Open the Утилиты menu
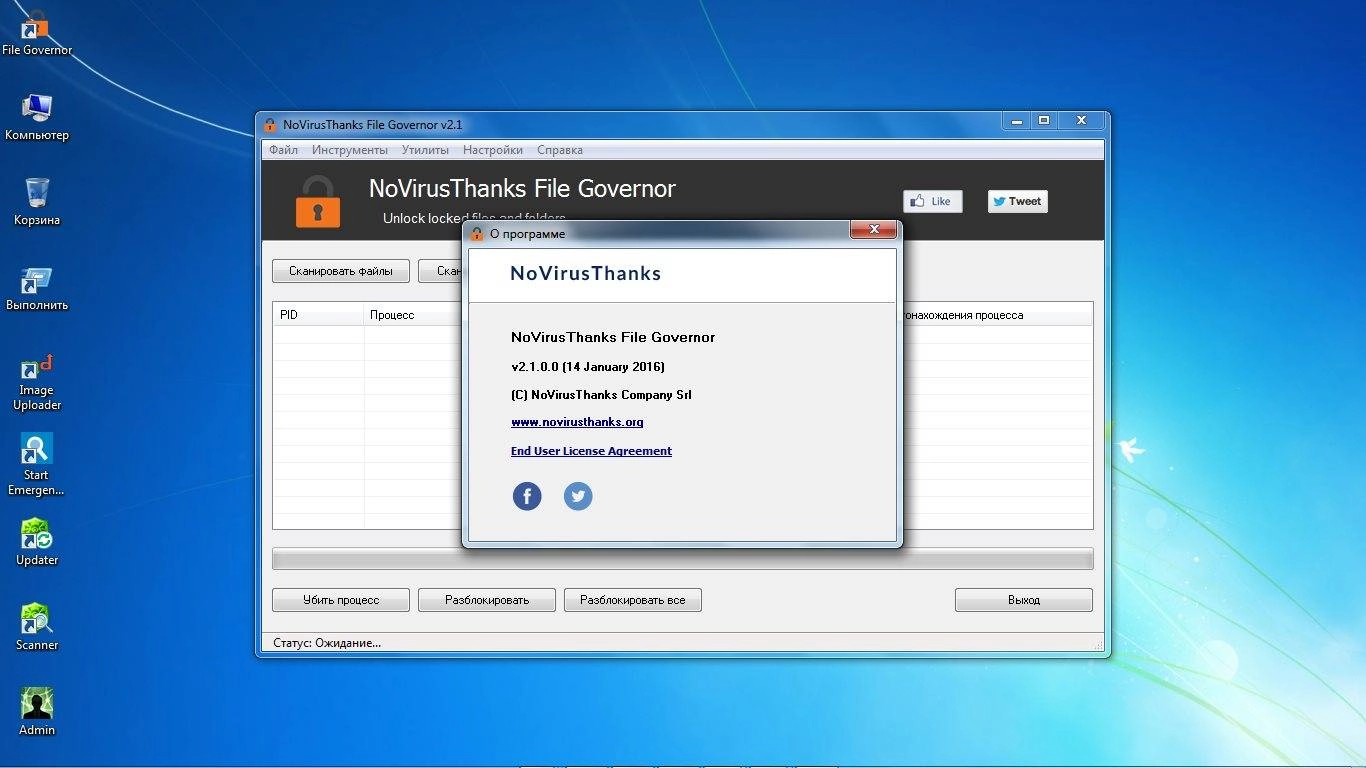 425,150
